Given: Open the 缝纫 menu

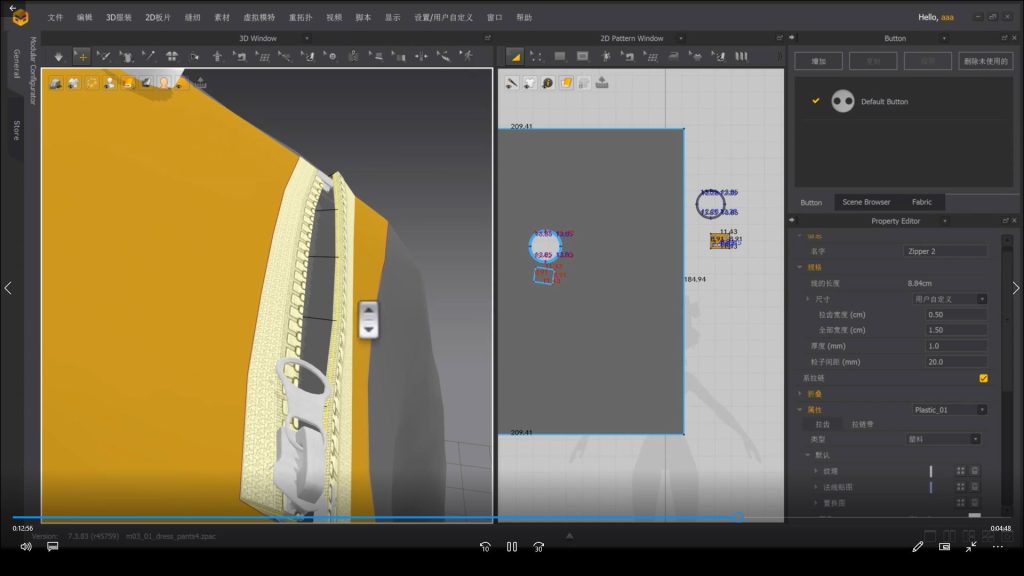Looking at the screenshot, I should (191, 17).
